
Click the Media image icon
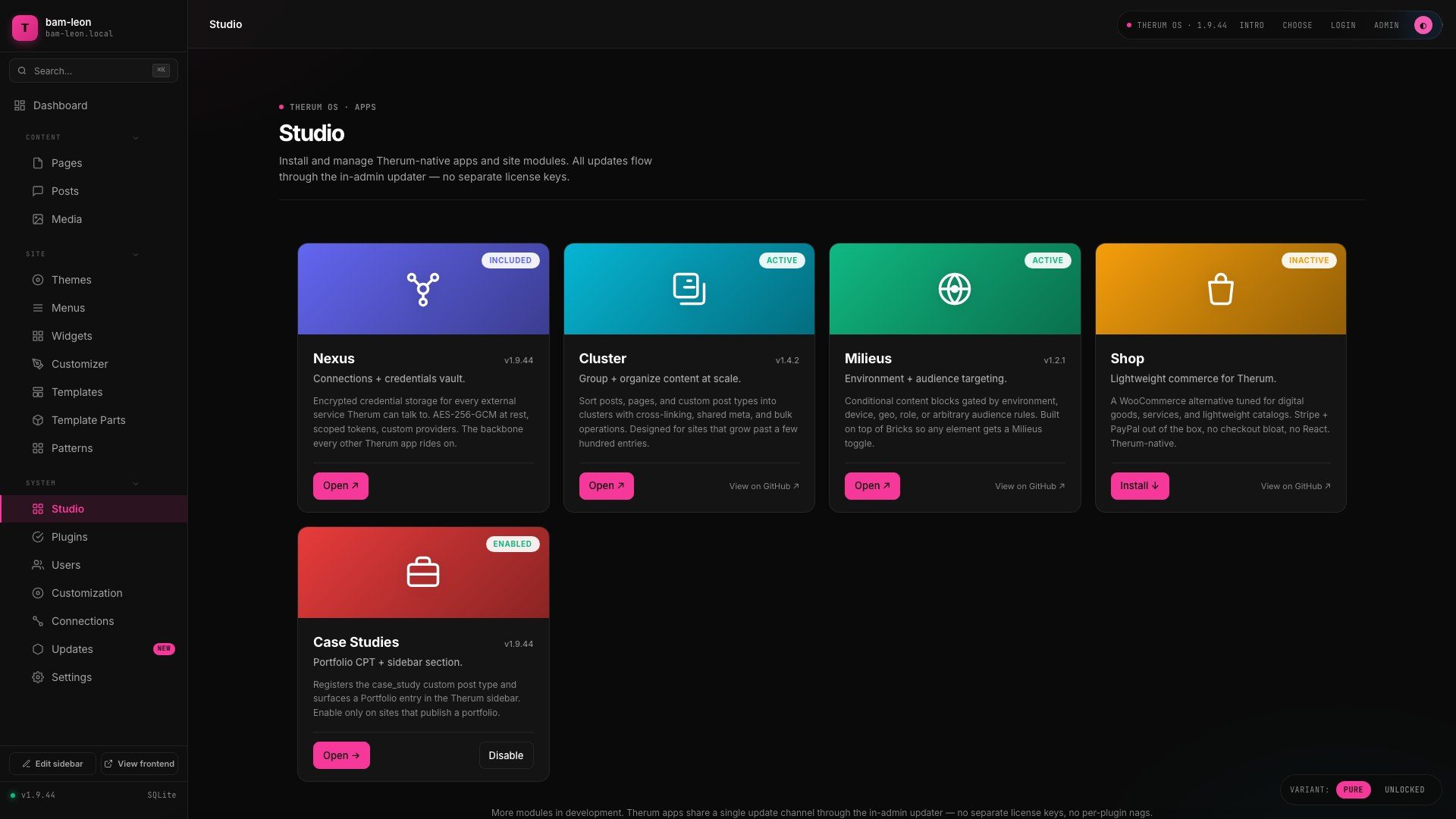click(38, 219)
